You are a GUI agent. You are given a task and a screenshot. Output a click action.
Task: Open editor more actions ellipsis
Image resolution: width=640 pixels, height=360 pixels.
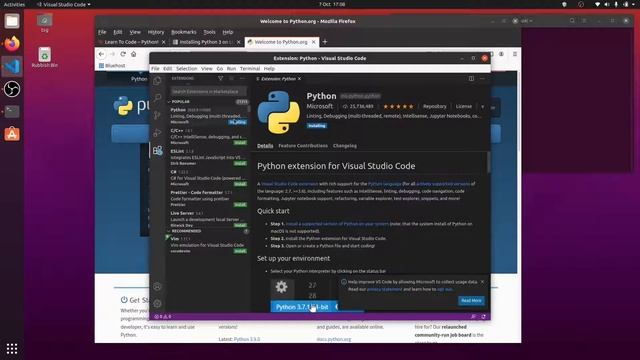coord(482,78)
